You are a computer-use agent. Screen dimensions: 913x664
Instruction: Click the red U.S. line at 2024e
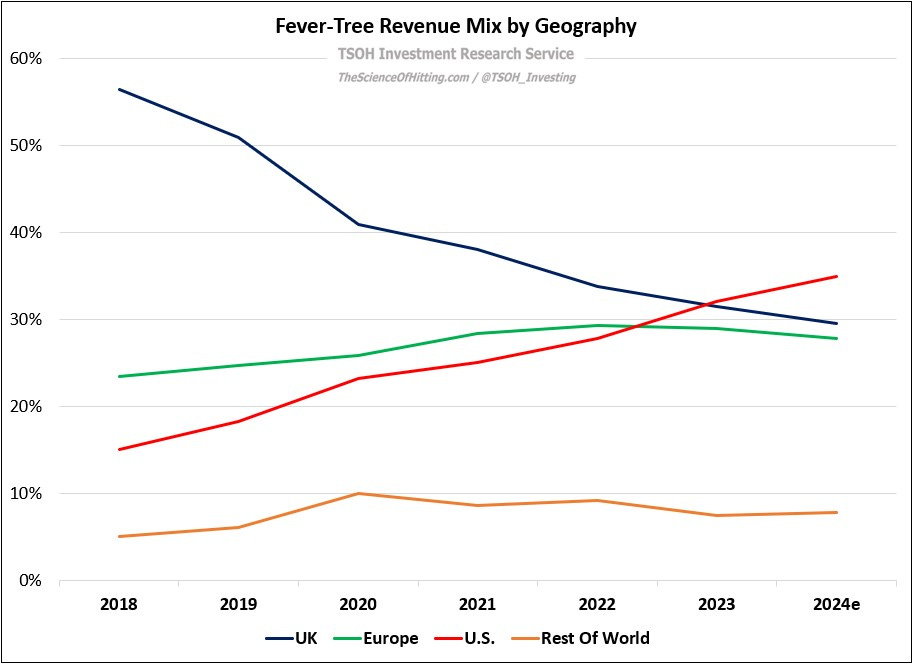(x=837, y=276)
